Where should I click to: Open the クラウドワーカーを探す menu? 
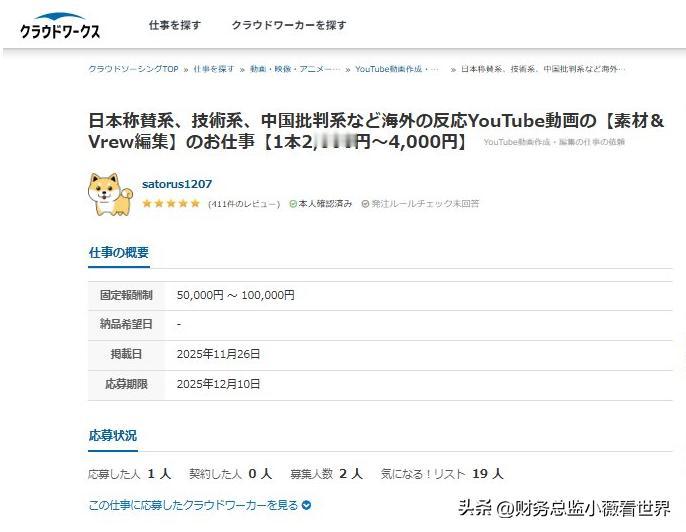[x=289, y=25]
